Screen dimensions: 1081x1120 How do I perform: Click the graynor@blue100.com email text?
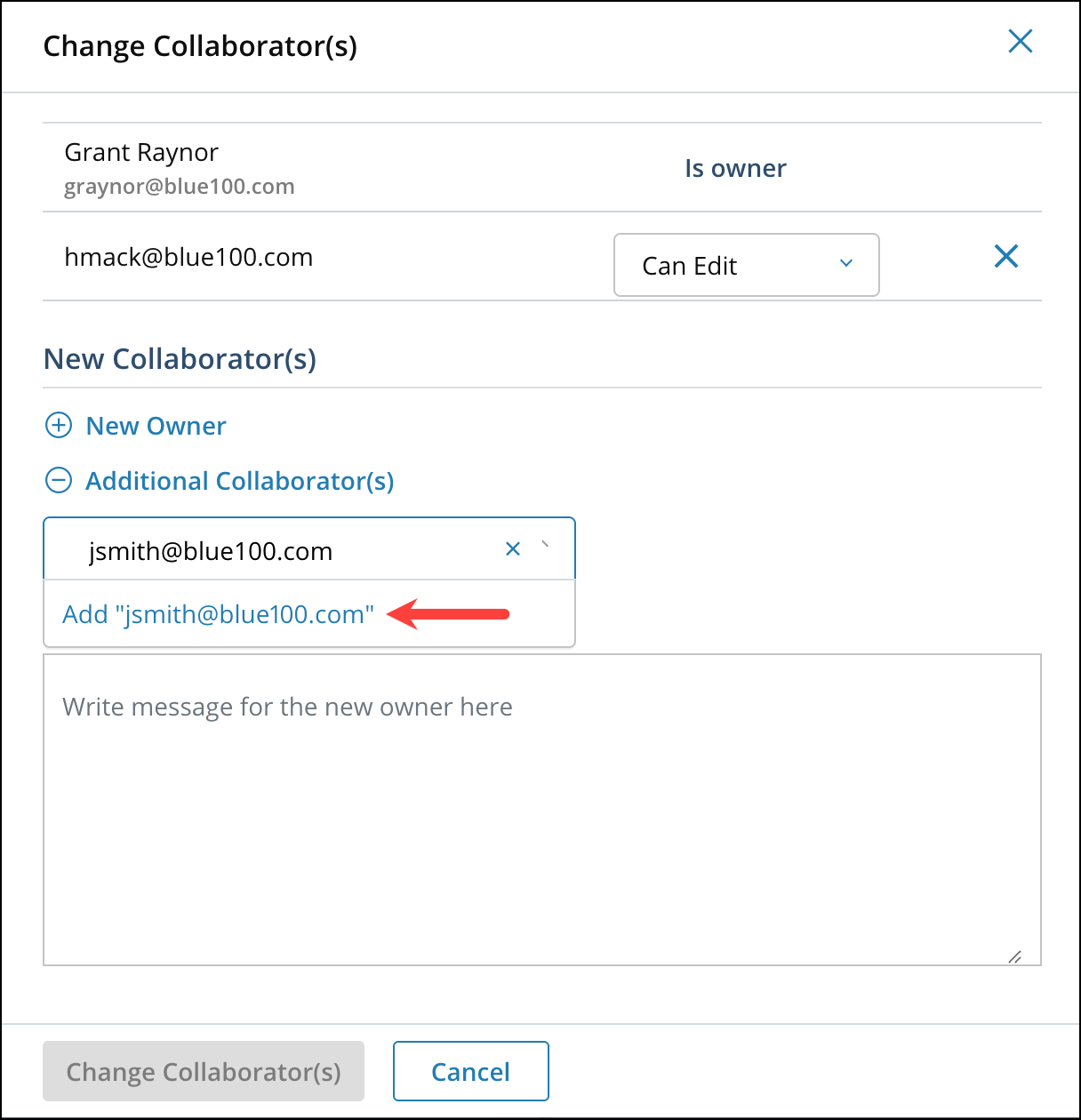[x=180, y=187]
